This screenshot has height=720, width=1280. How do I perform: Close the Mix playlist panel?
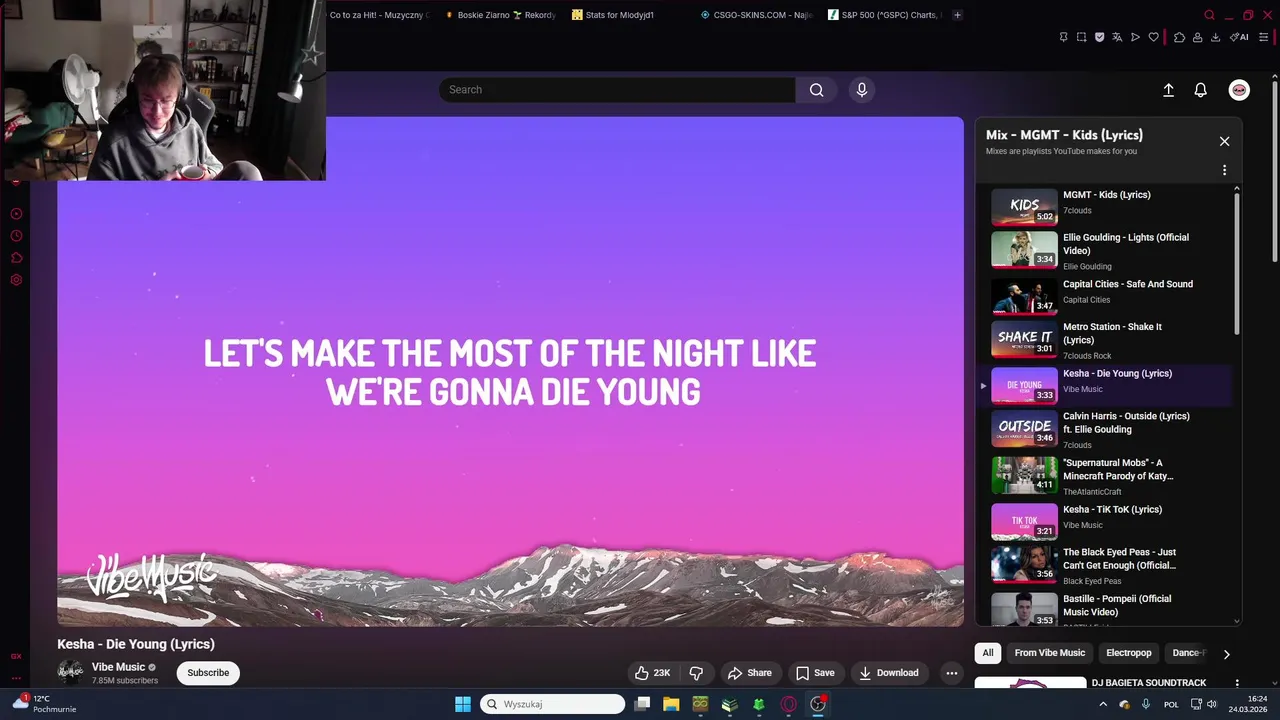coord(1224,141)
